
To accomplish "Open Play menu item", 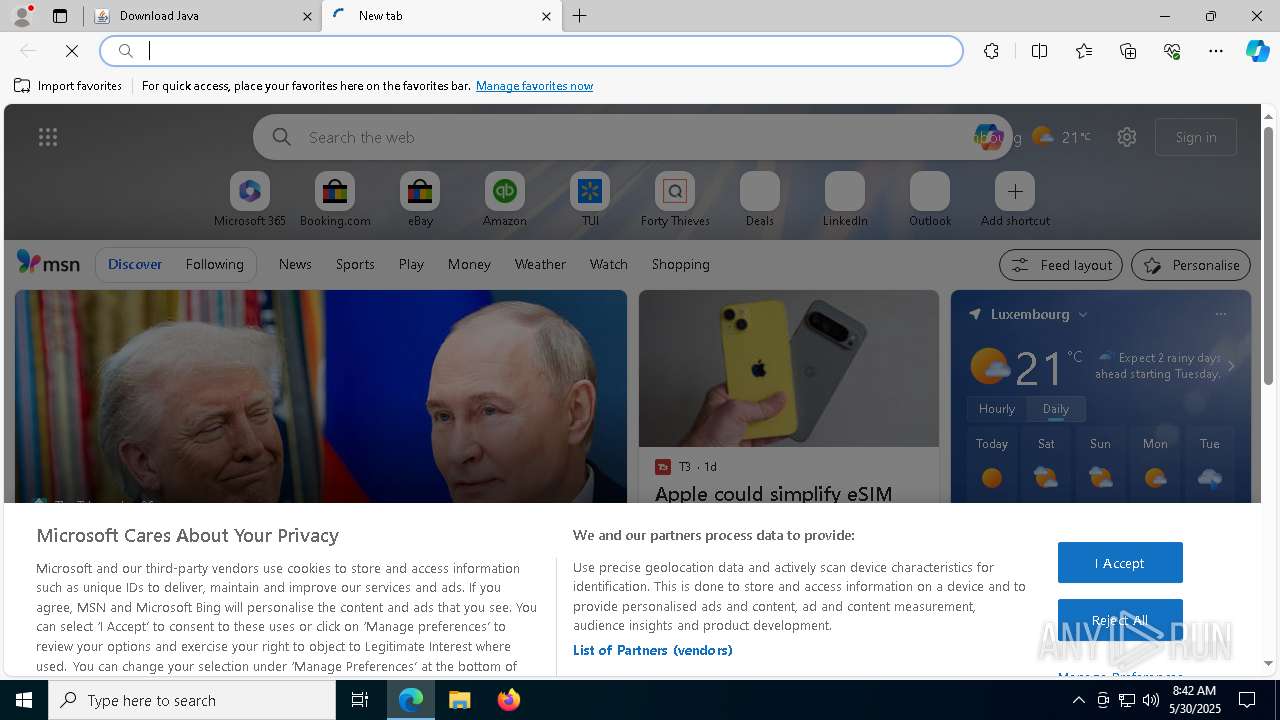I will click(x=411, y=264).
